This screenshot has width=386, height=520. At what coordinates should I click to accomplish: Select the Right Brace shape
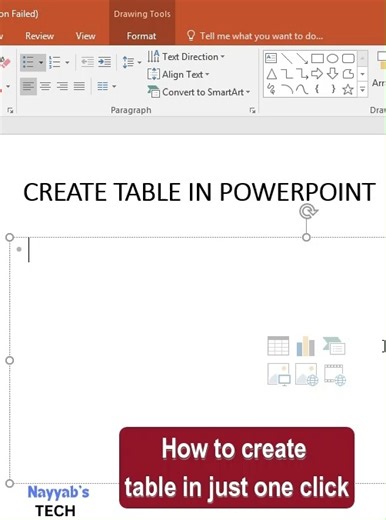[333, 89]
